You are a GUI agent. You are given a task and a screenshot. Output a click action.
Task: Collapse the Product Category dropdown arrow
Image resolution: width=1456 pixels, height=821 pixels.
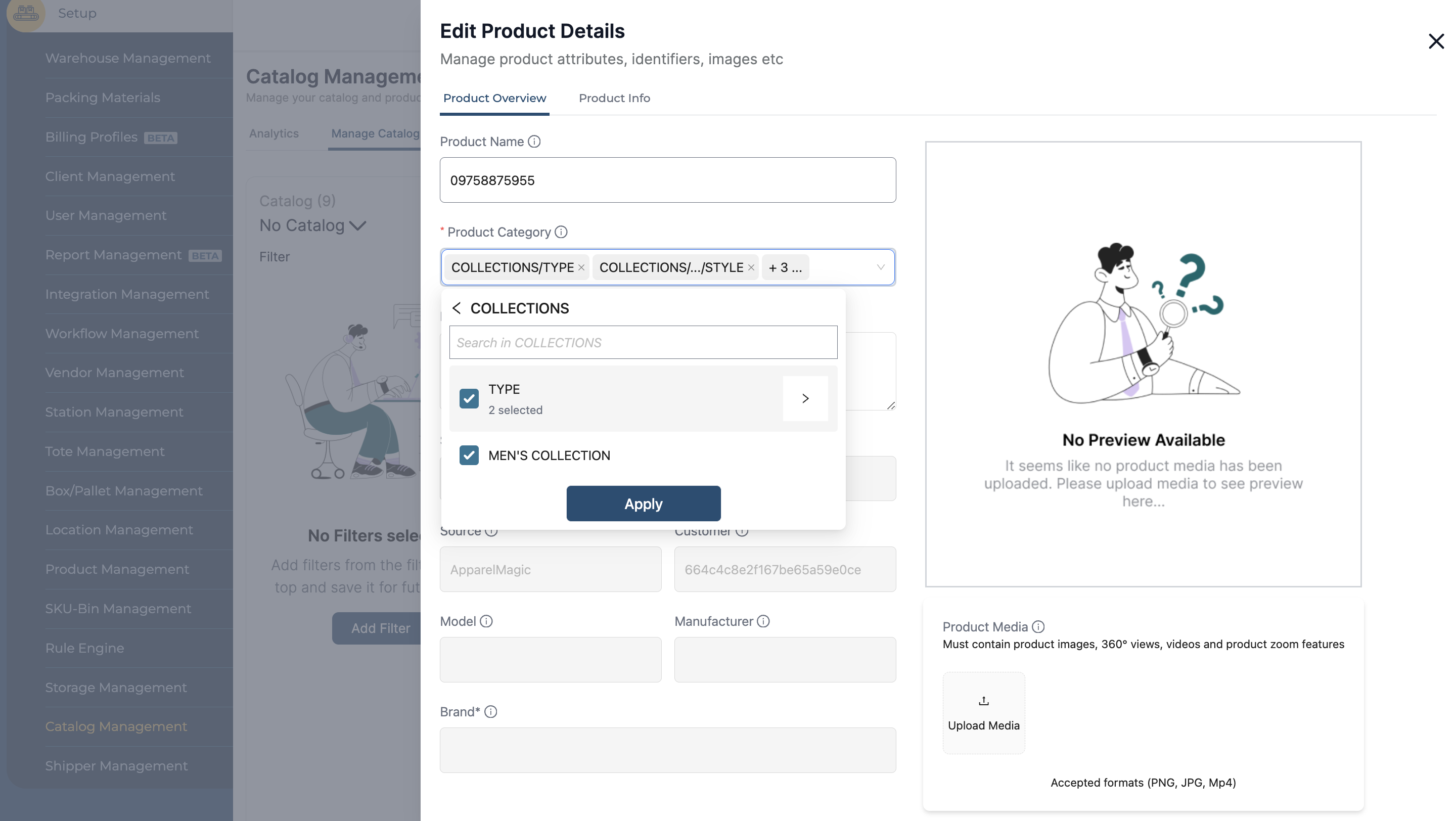880,267
